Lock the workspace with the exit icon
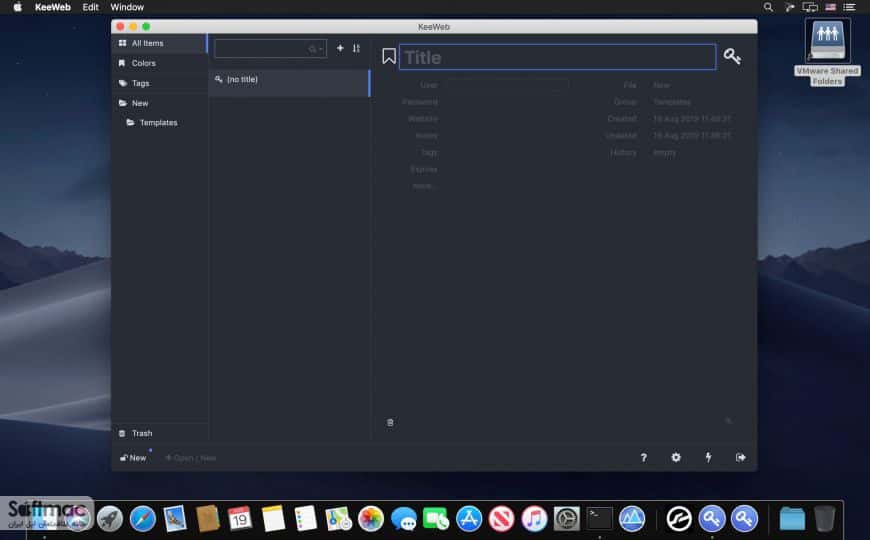 click(x=741, y=457)
